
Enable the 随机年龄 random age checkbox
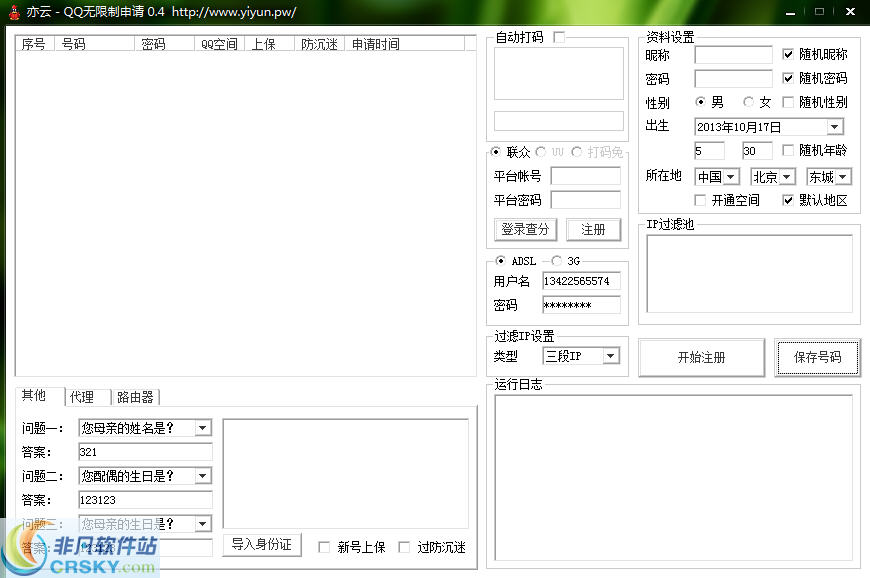coord(790,149)
